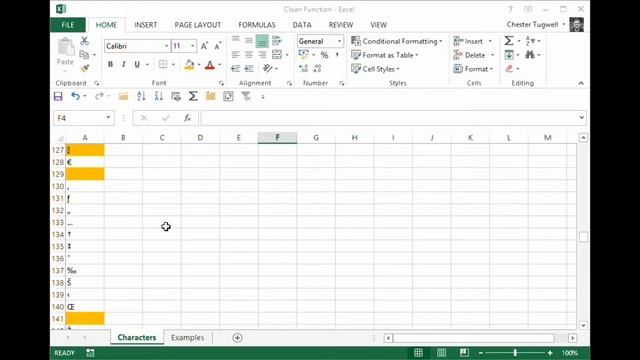Toggle Italic formatting

coord(124,64)
